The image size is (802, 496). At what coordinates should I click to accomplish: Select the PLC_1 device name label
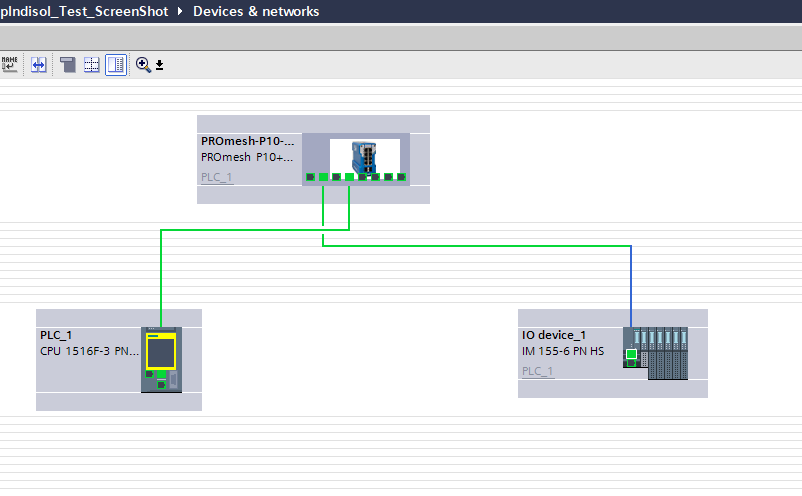[56, 335]
